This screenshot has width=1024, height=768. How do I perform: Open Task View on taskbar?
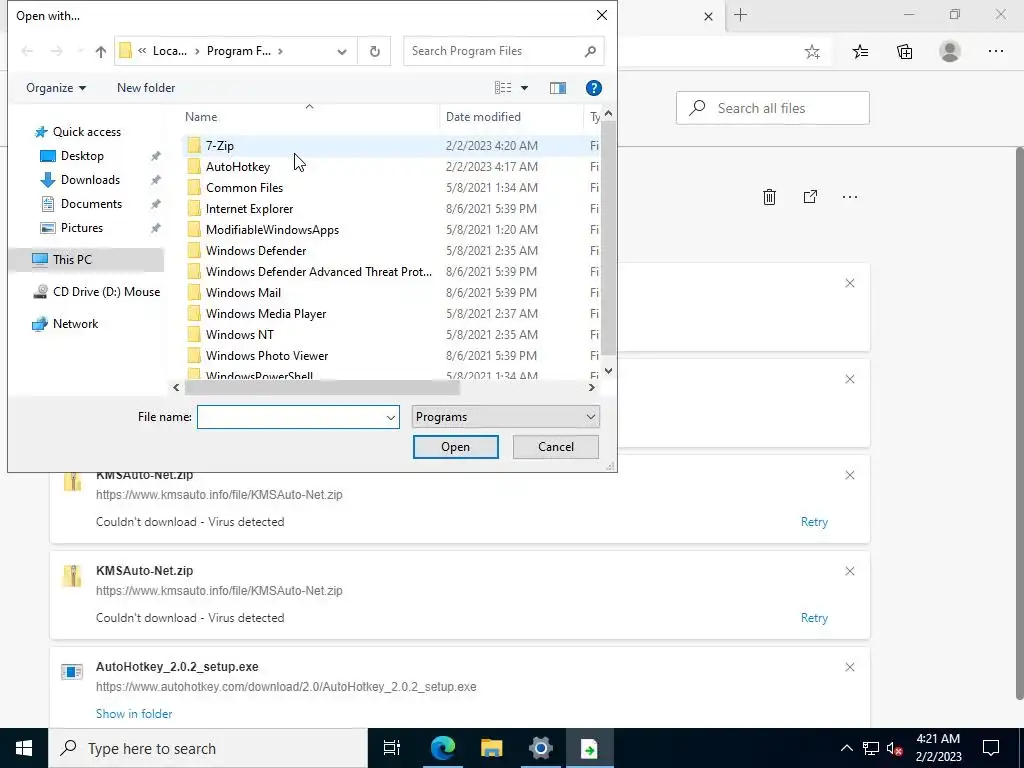pyautogui.click(x=392, y=748)
